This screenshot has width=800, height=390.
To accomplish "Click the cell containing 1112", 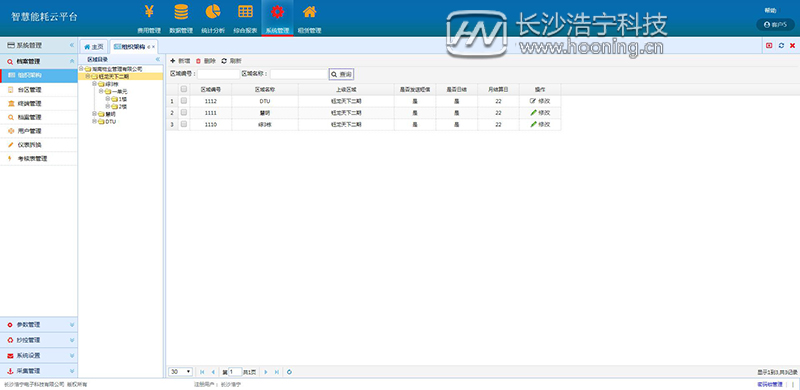I will pyautogui.click(x=211, y=101).
